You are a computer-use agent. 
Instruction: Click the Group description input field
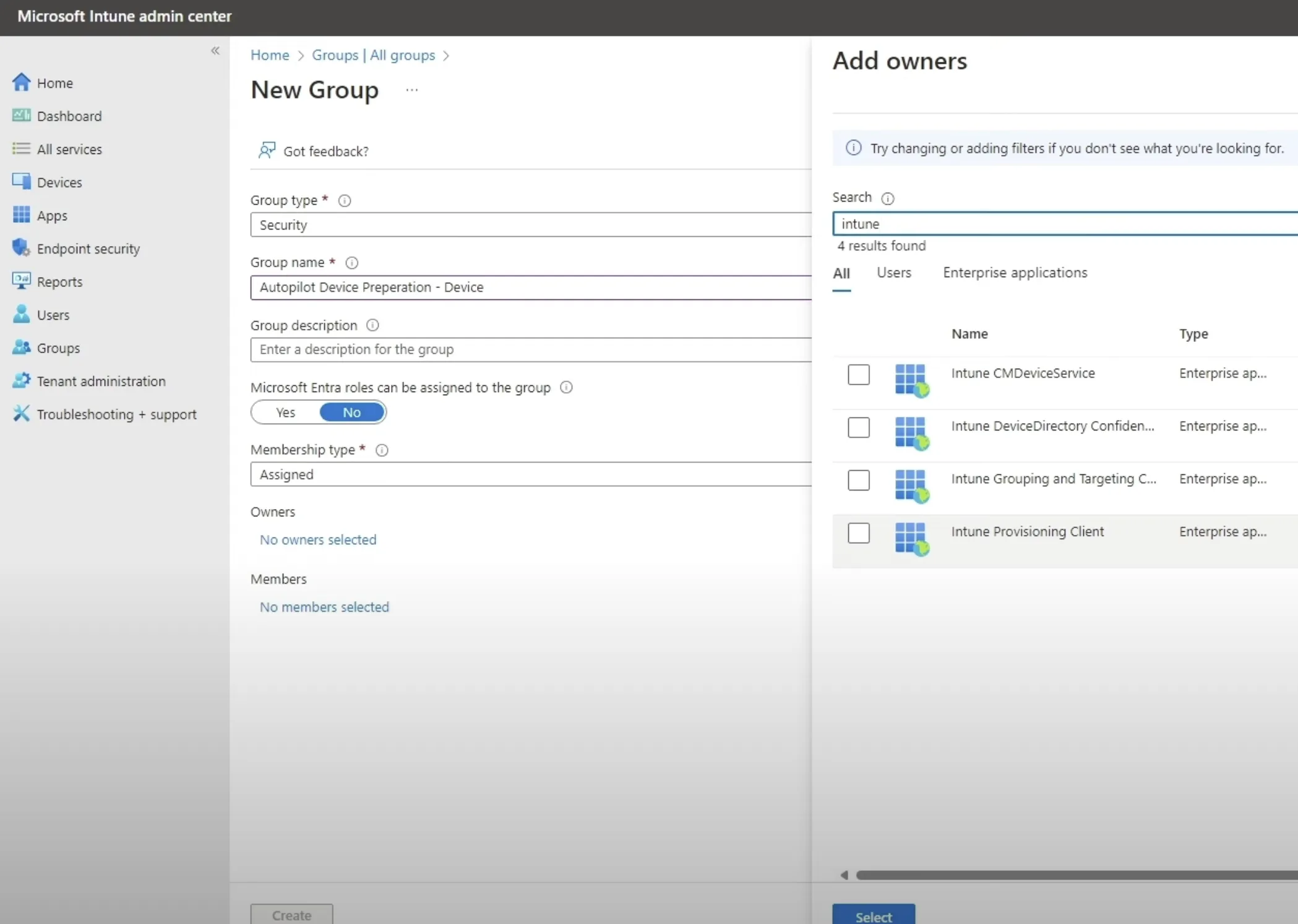pos(531,349)
